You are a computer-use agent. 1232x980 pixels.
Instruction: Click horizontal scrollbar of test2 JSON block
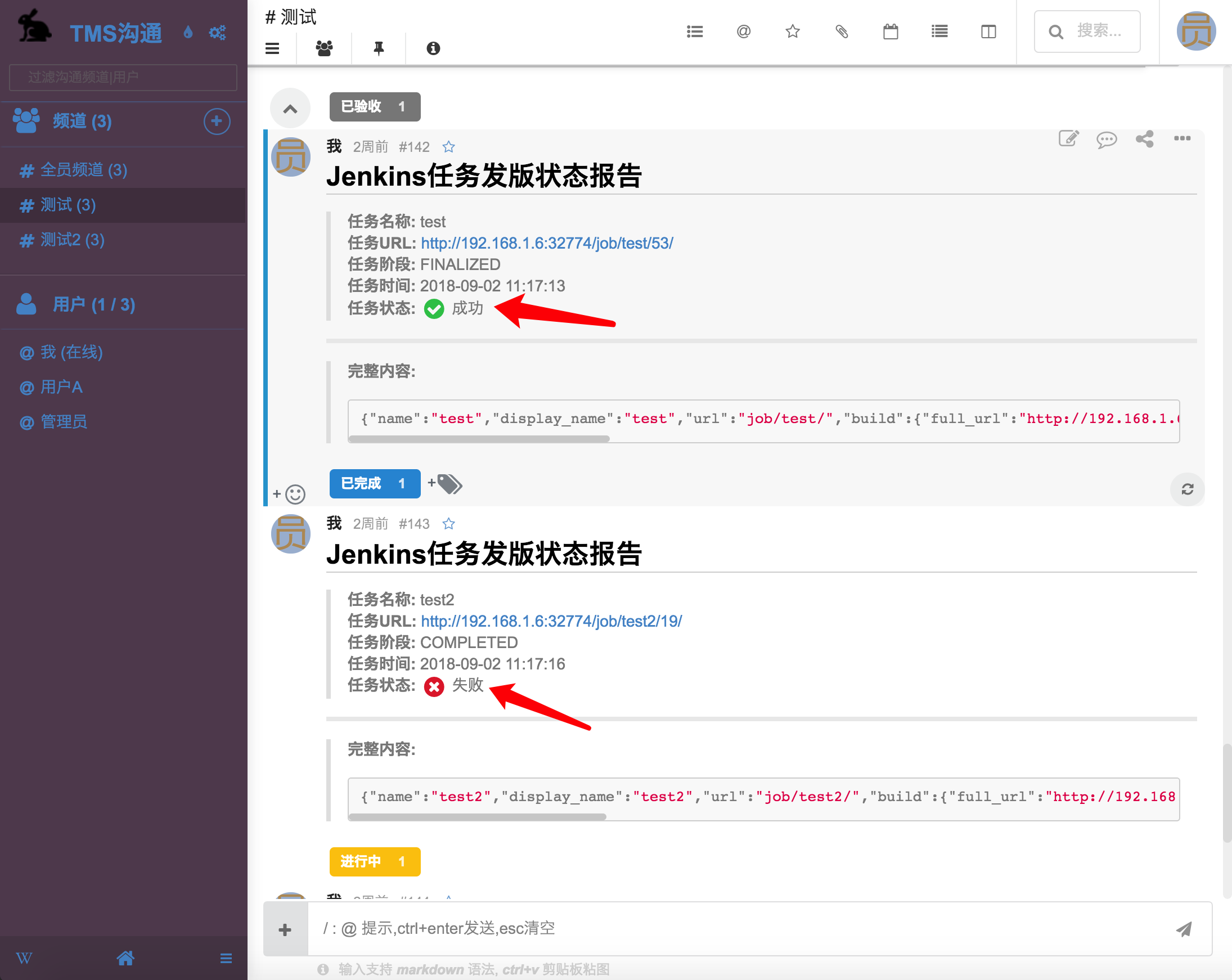tap(477, 817)
